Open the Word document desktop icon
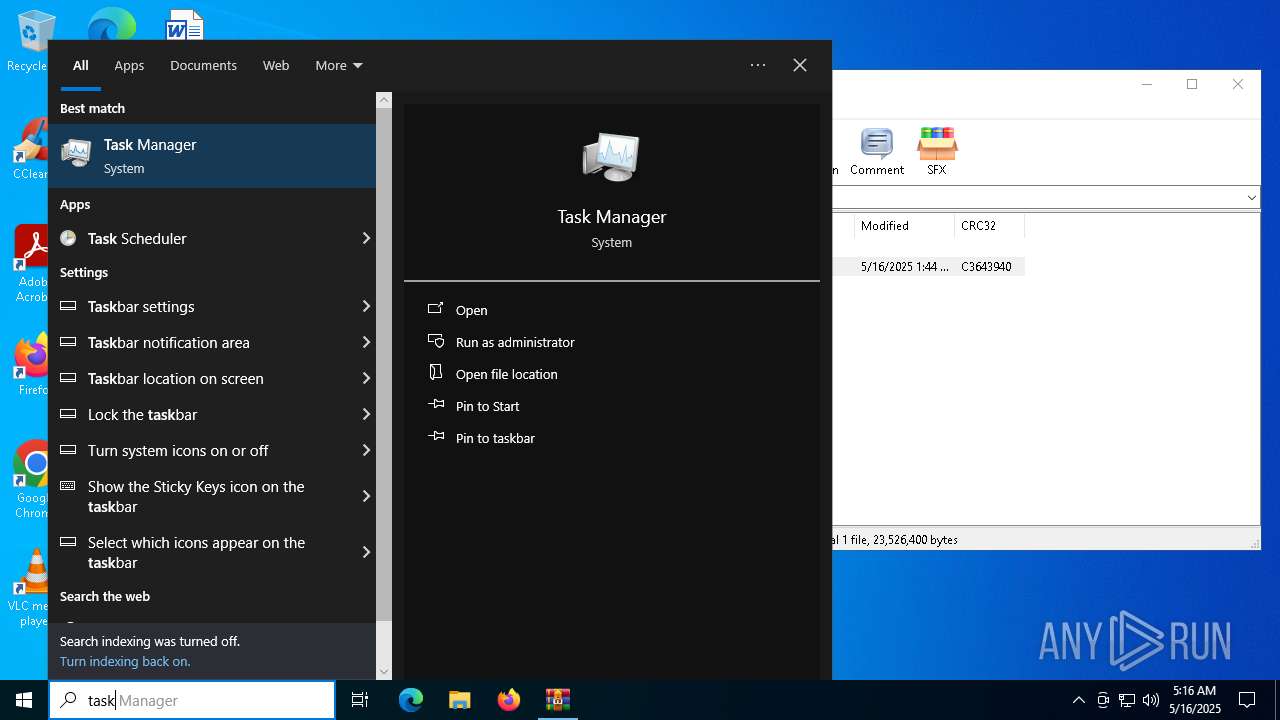 tap(185, 24)
